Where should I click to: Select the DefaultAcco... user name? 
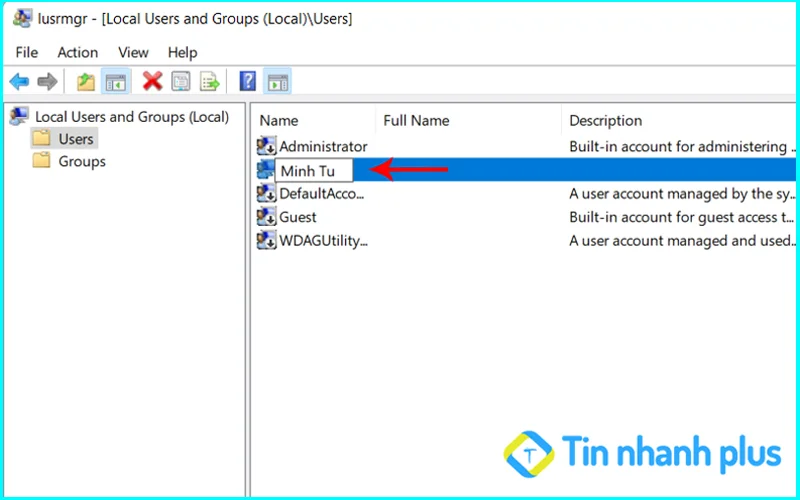322,194
